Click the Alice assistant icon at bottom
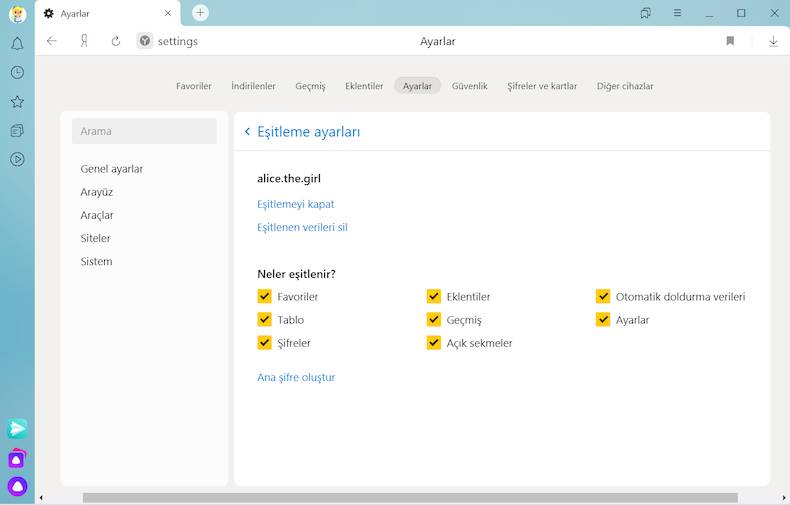Screen dimensions: 790x505 coord(17,487)
